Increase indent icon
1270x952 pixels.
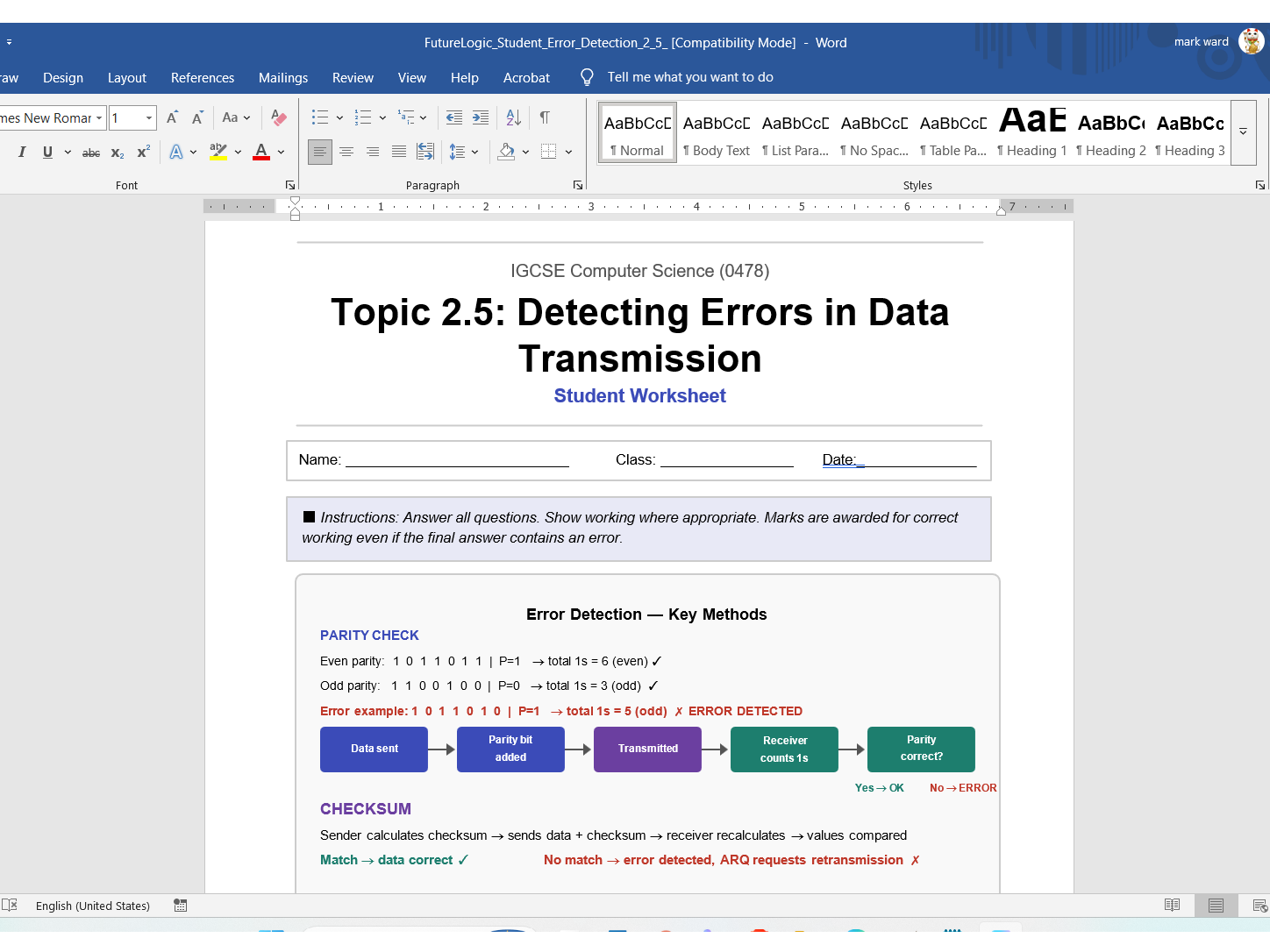pyautogui.click(x=481, y=117)
